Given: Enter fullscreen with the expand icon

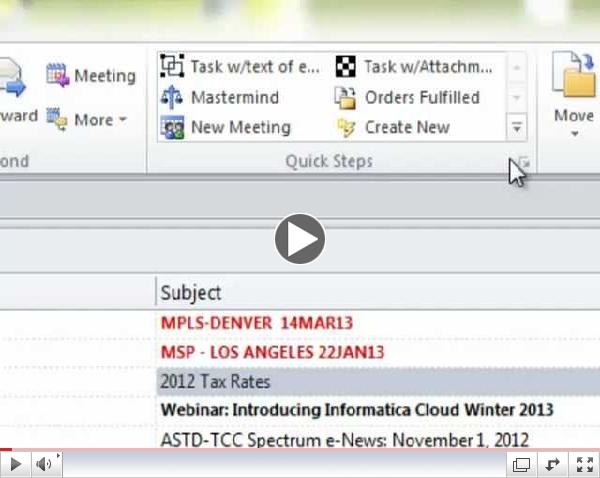Looking at the screenshot, I should pos(585,465).
